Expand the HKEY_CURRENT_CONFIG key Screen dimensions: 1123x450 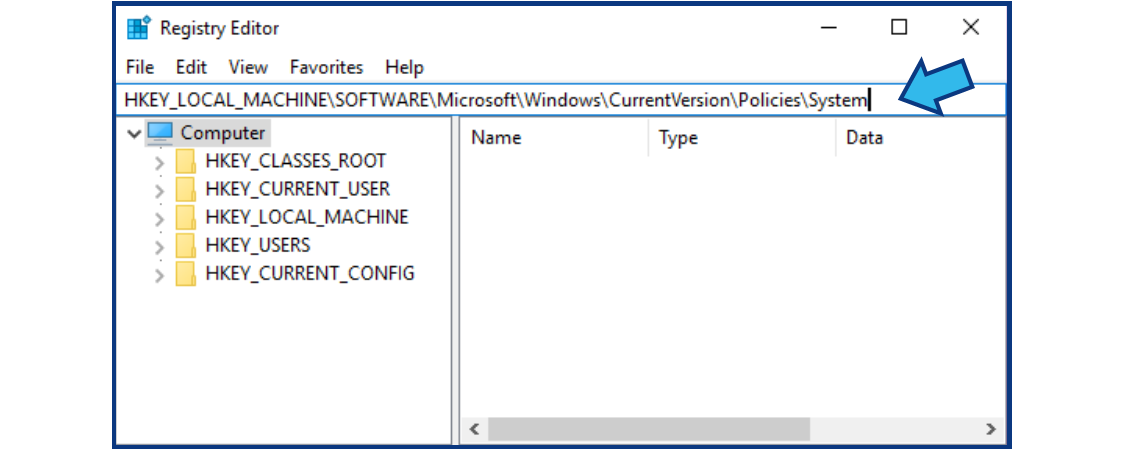click(x=159, y=275)
